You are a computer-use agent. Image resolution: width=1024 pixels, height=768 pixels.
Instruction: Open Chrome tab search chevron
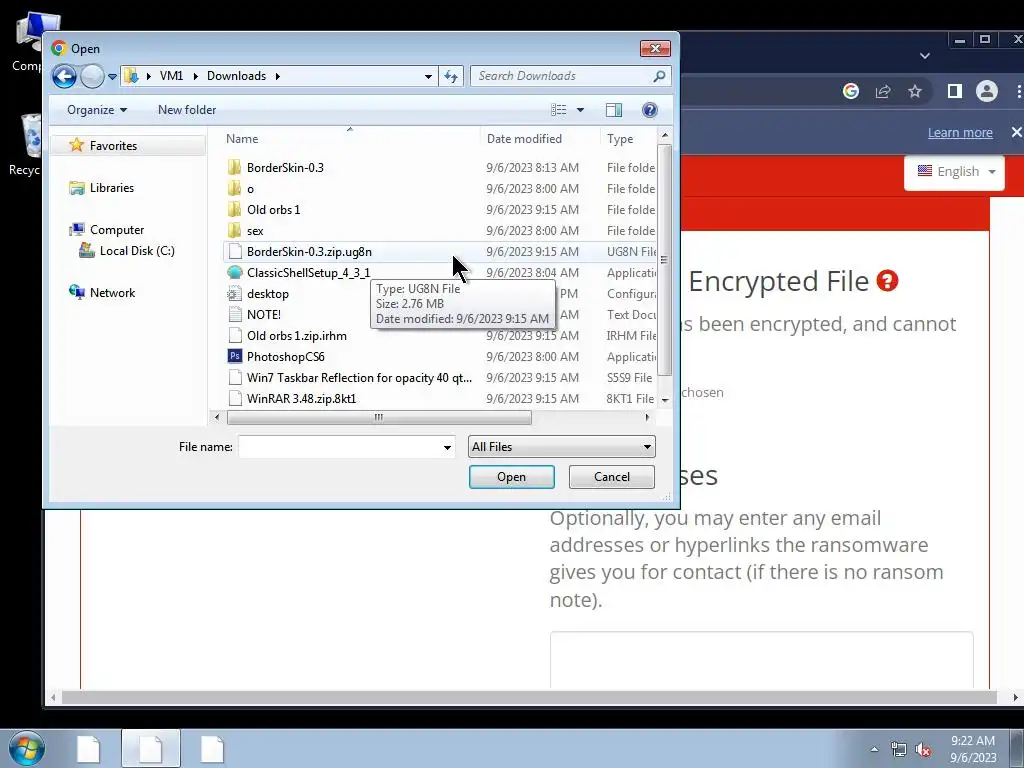click(925, 56)
